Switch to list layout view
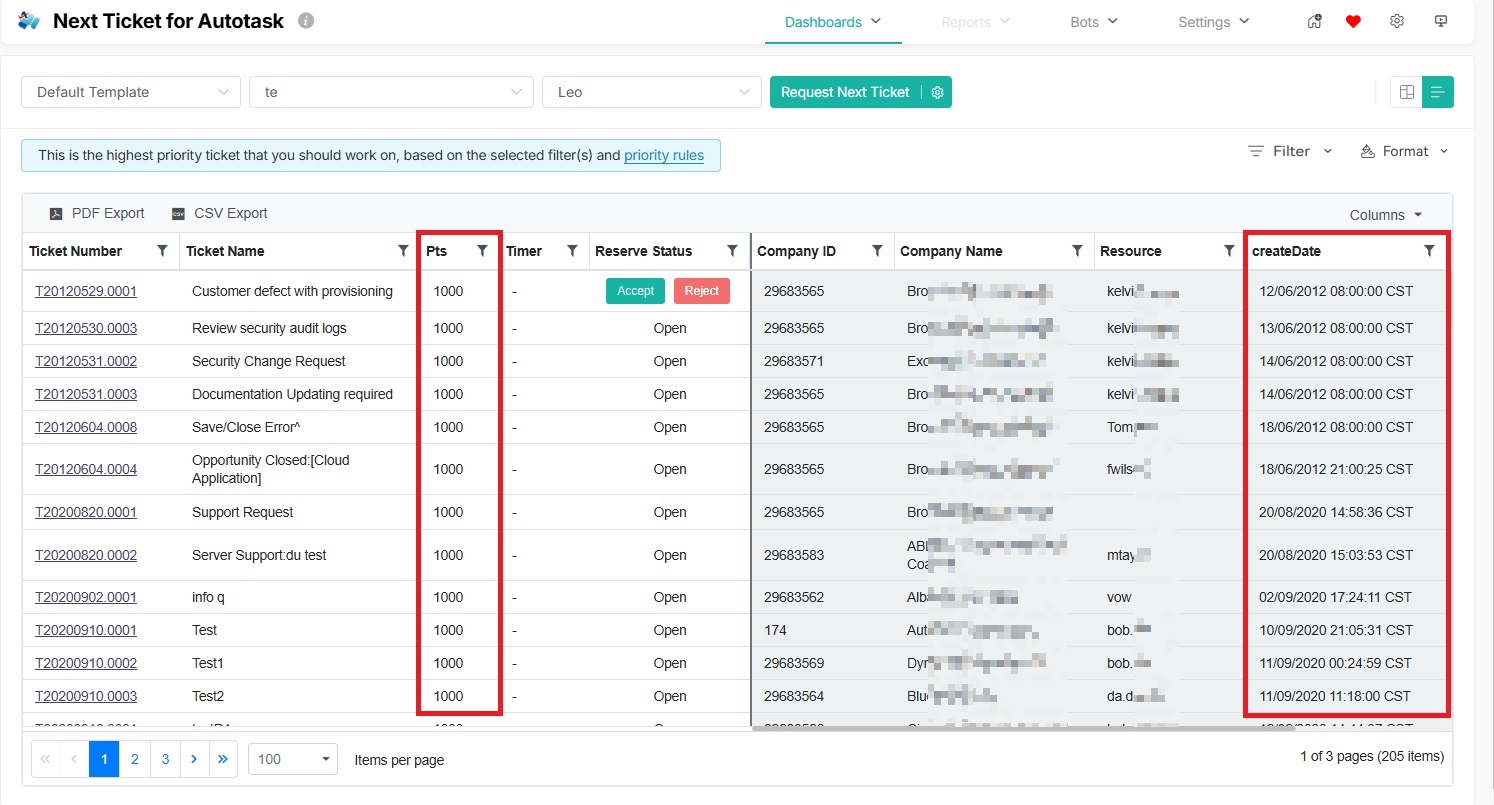Viewport: 1494px width, 805px height. pos(1438,92)
